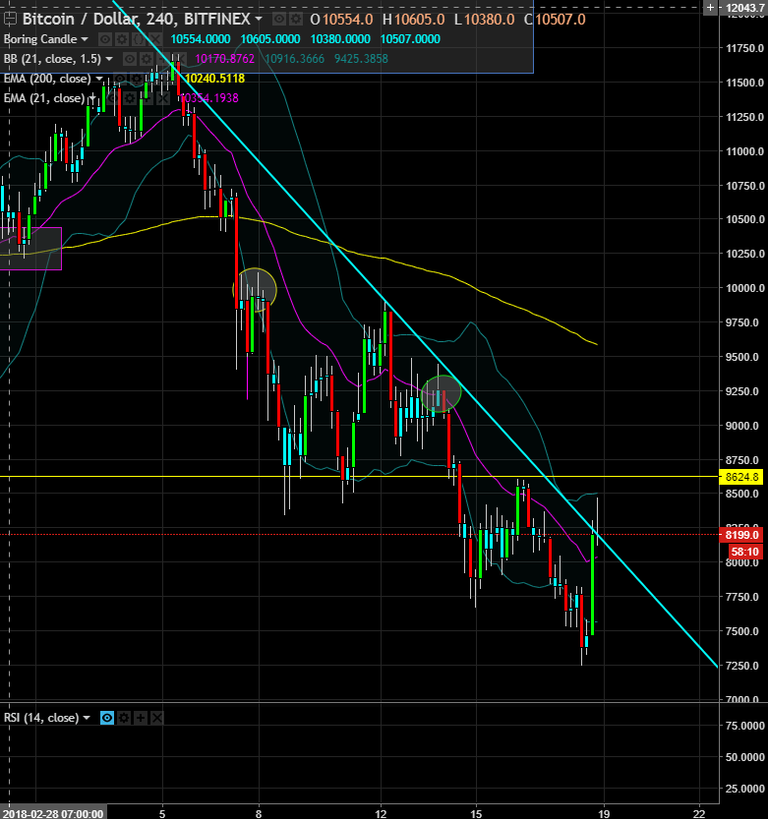
Task: Collapse the indicator legend with top-left toggle
Action: [9, 19]
